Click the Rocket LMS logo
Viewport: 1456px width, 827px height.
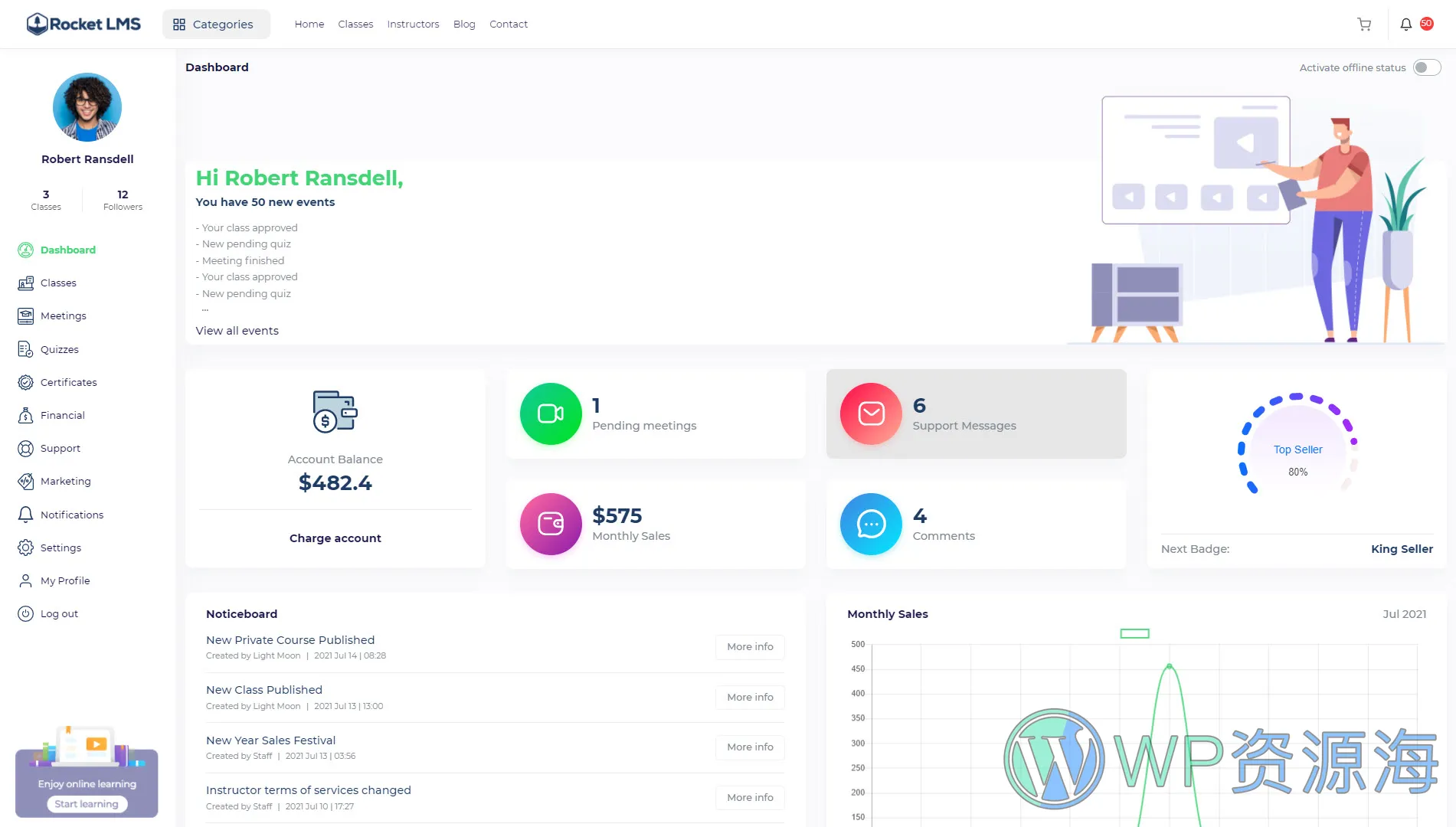click(x=83, y=24)
